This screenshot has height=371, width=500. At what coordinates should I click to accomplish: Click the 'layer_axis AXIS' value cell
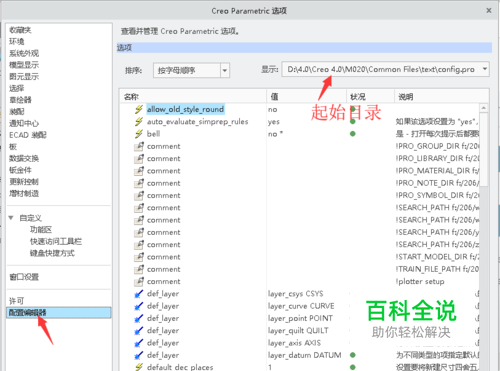[294, 343]
